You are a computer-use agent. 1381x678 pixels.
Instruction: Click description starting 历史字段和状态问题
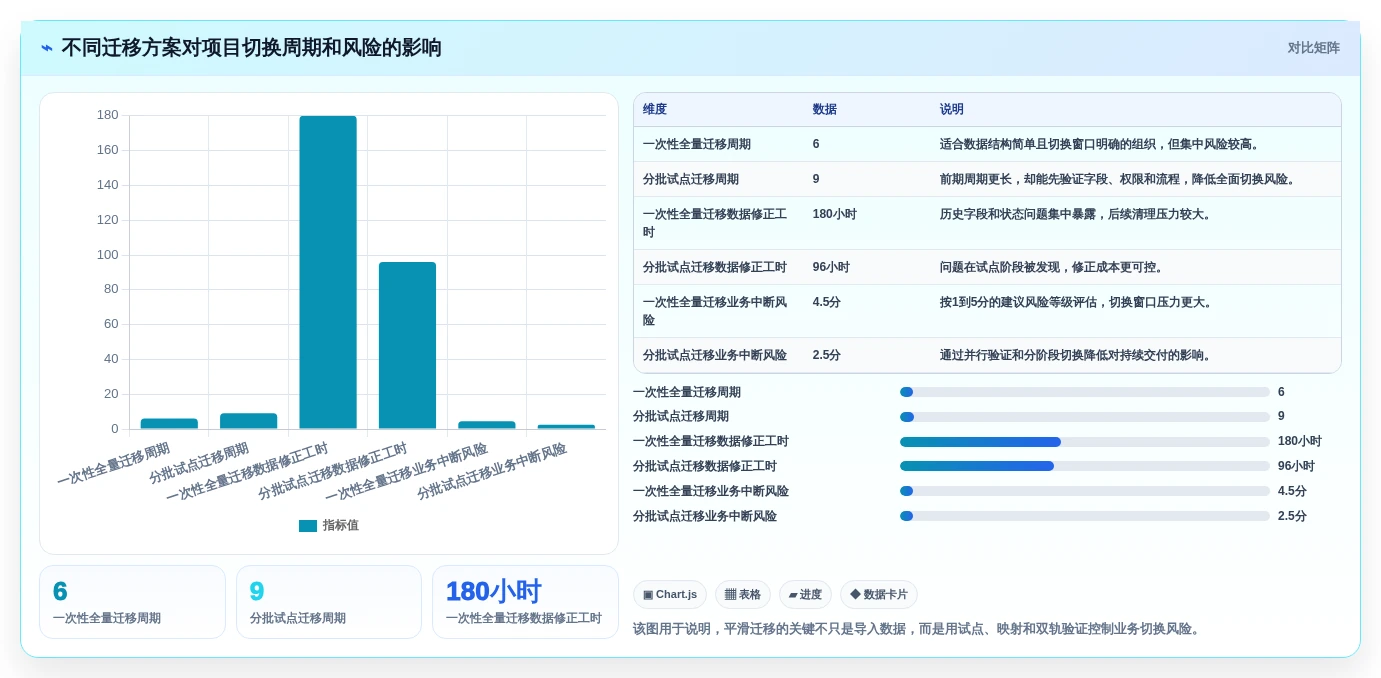click(1078, 215)
